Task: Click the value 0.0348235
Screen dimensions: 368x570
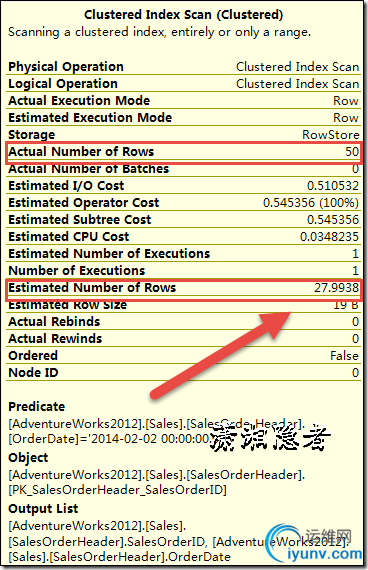Action: 329,237
